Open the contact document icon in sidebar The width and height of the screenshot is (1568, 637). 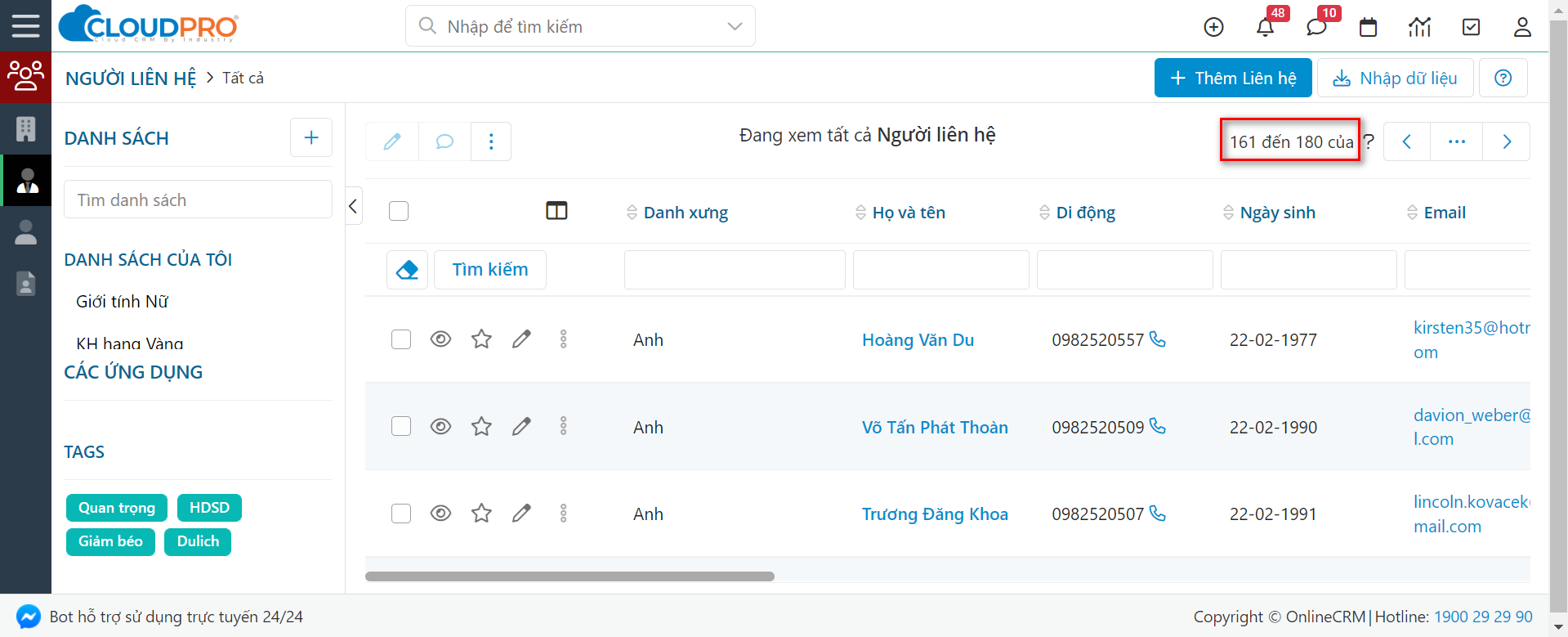click(x=25, y=283)
